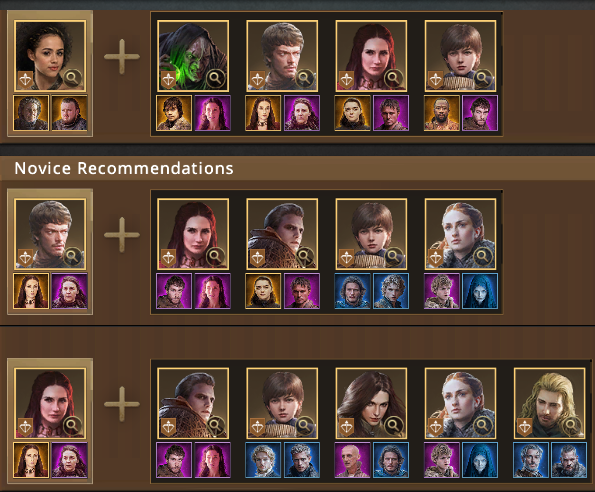
Task: Click crossbow badge on blonde long-haired man
Action: pos(526,427)
